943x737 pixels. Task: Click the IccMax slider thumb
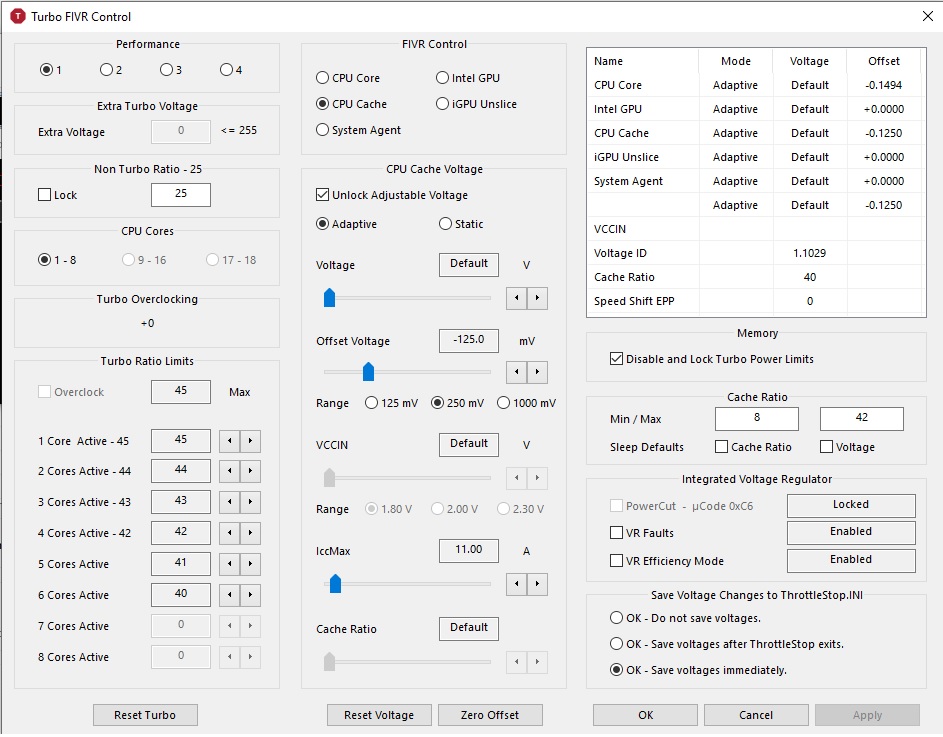tap(336, 584)
